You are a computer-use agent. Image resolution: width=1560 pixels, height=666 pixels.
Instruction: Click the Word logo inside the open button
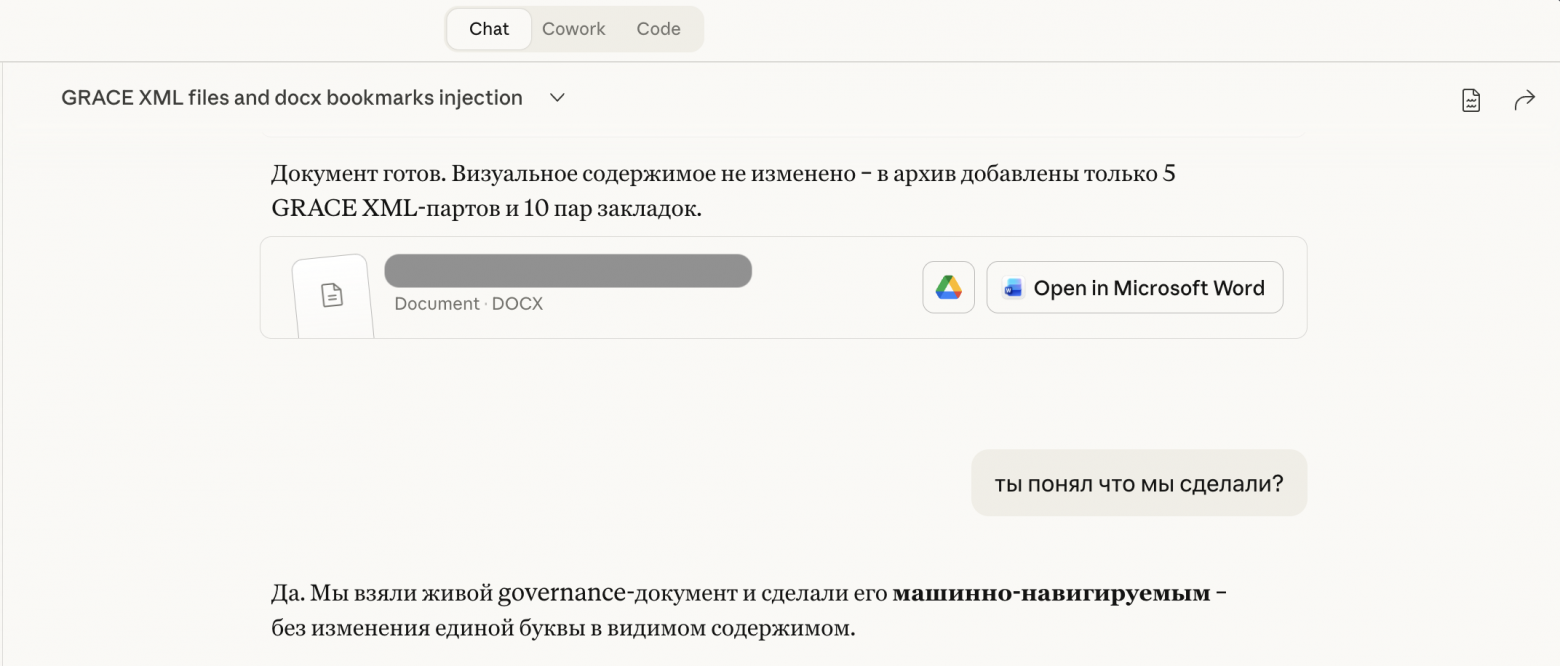point(1012,287)
